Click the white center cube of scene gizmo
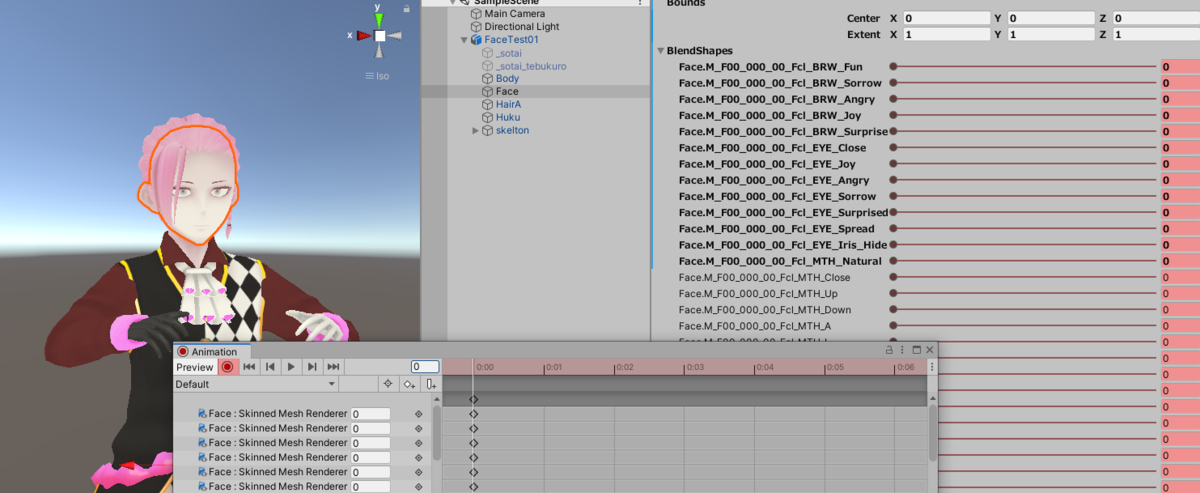1200x493 pixels. [x=380, y=35]
